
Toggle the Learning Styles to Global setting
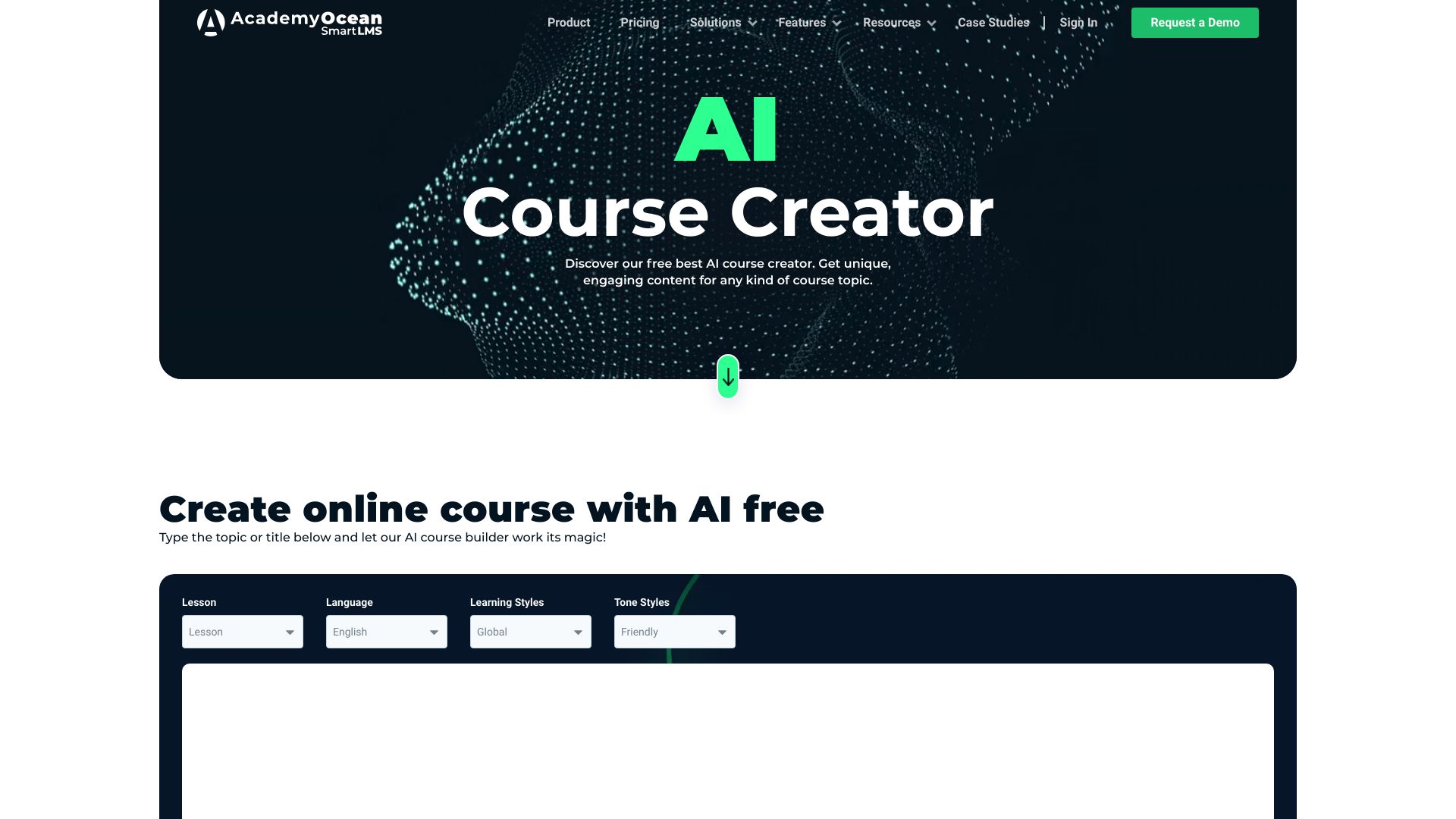coord(531,631)
